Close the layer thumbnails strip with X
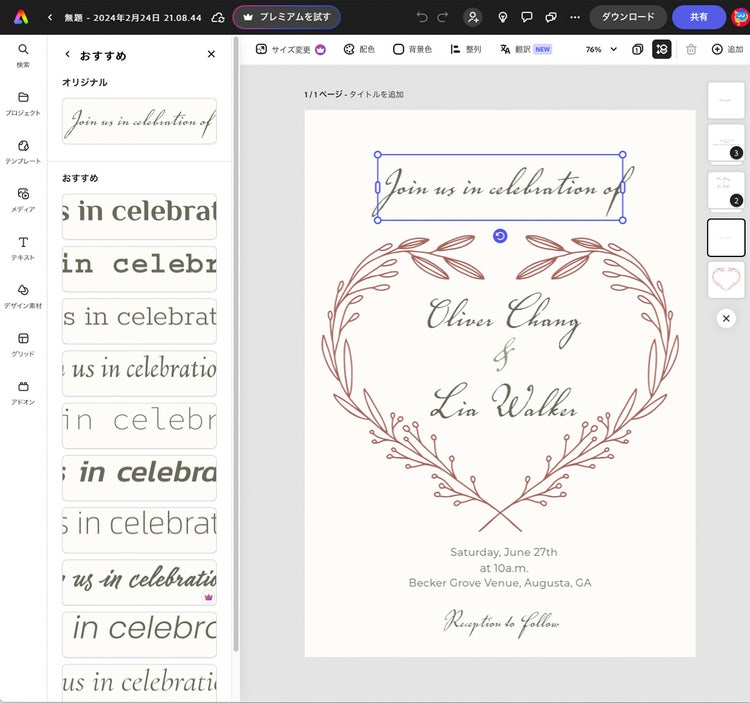This screenshot has width=750, height=703. click(726, 318)
